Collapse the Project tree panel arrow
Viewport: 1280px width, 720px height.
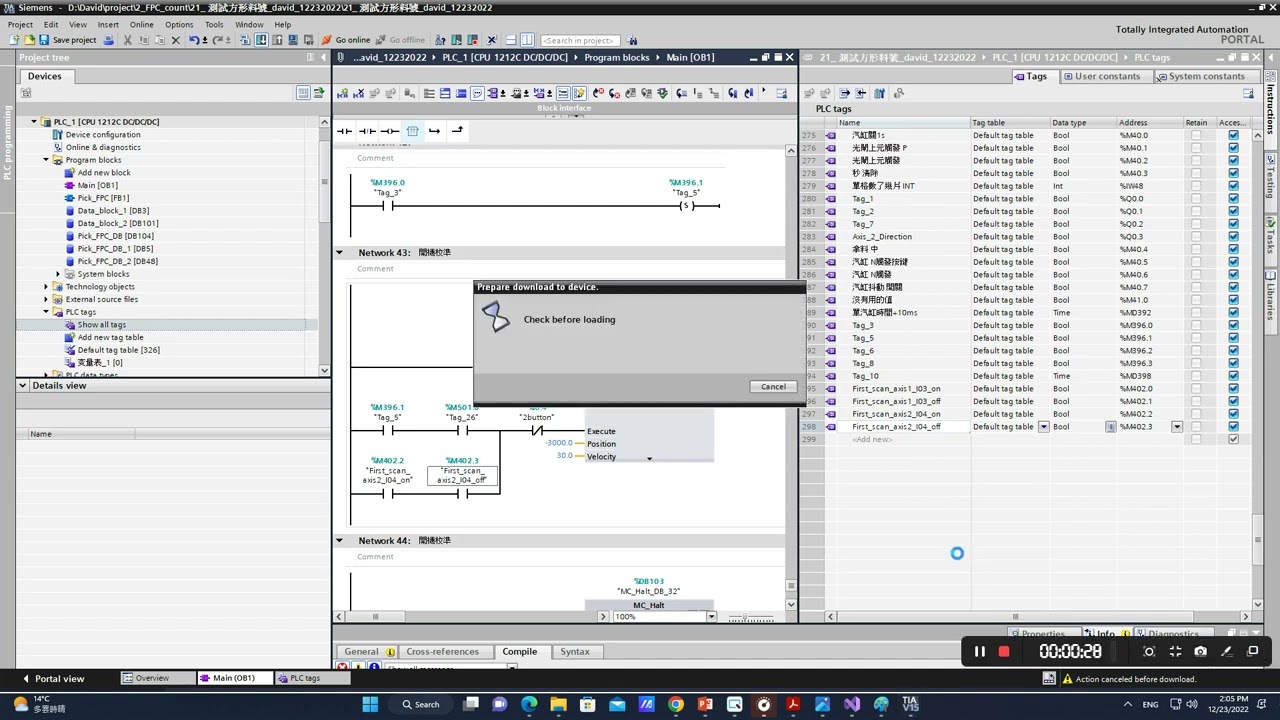[322, 57]
